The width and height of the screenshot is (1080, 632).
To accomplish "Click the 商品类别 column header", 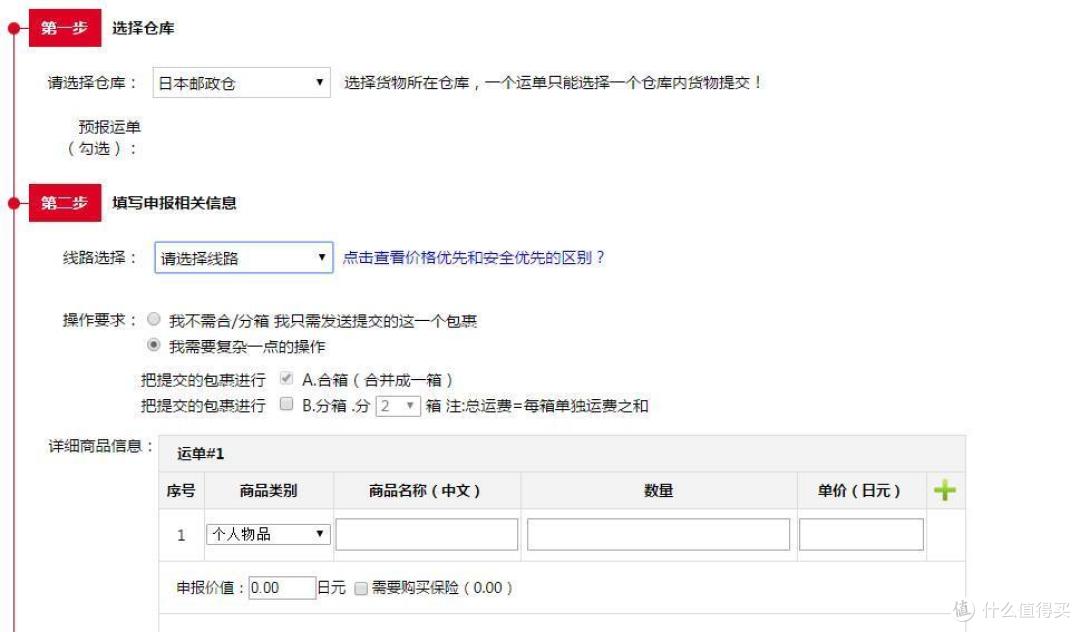I will coord(268,491).
